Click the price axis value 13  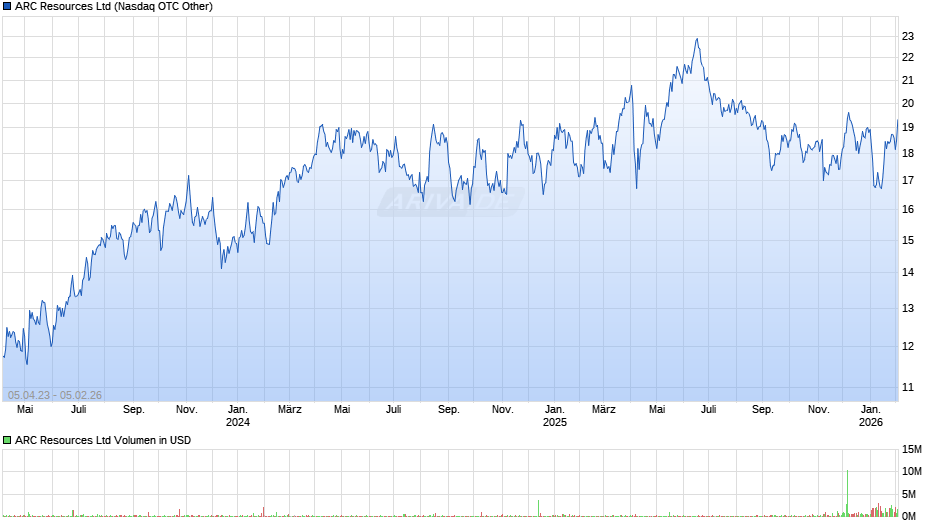point(908,308)
